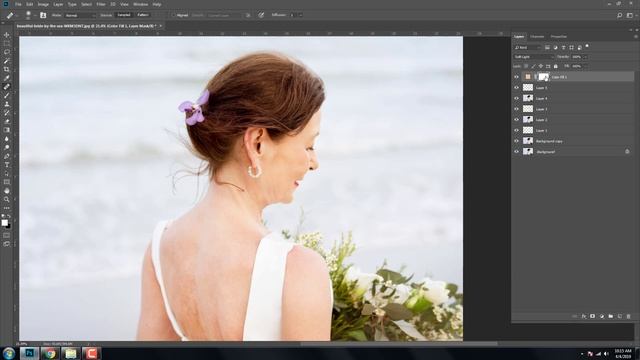
Task: Hide the Color Fill 1 layer
Action: pyautogui.click(x=516, y=77)
